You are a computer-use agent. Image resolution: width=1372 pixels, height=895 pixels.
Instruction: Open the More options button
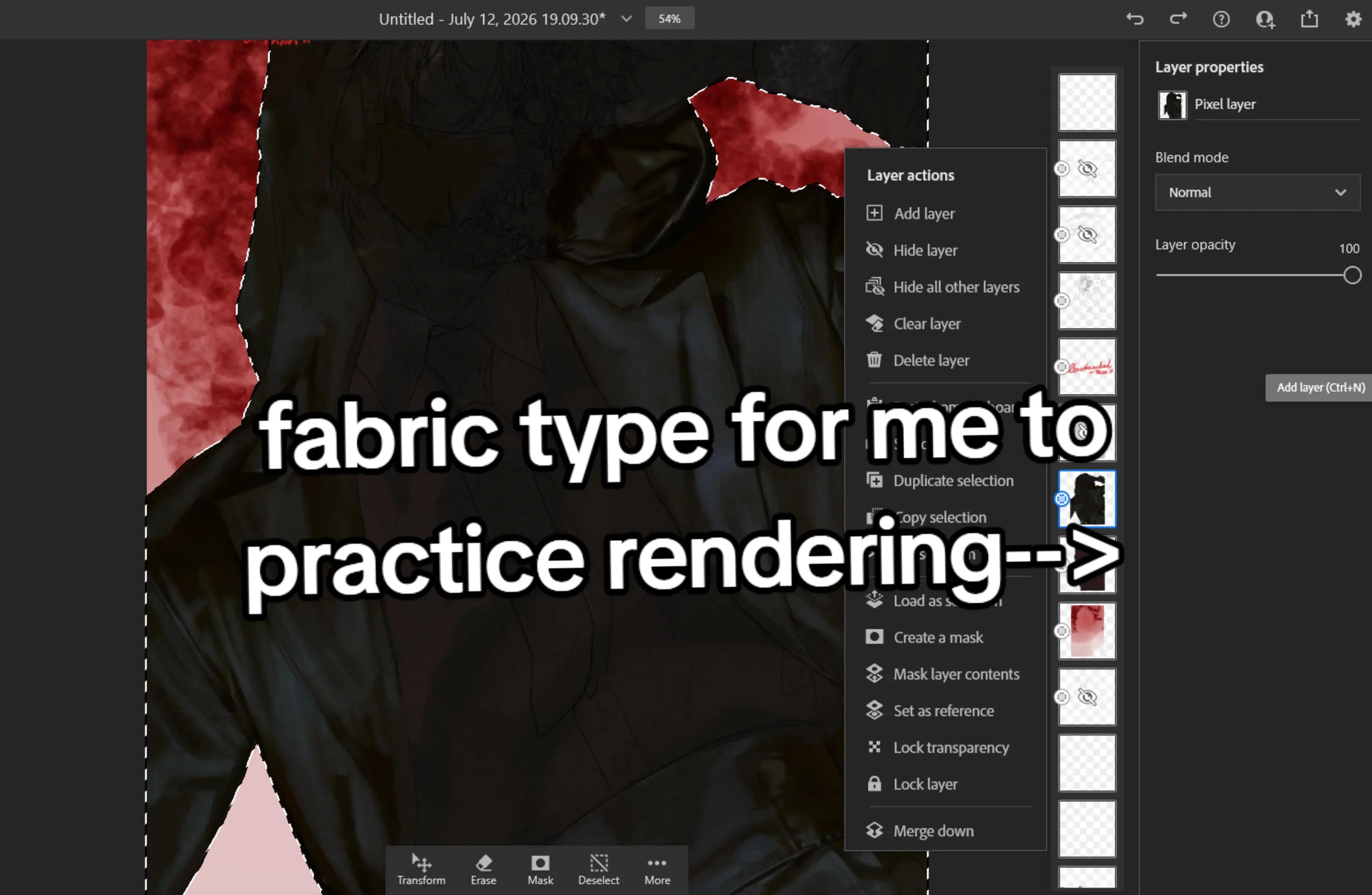coord(657,870)
